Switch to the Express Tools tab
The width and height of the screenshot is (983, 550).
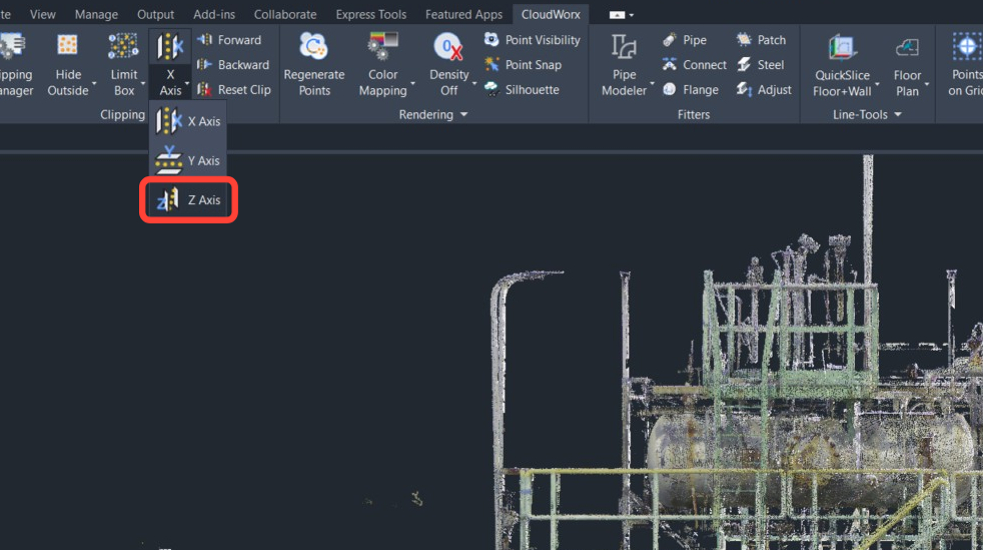(371, 14)
